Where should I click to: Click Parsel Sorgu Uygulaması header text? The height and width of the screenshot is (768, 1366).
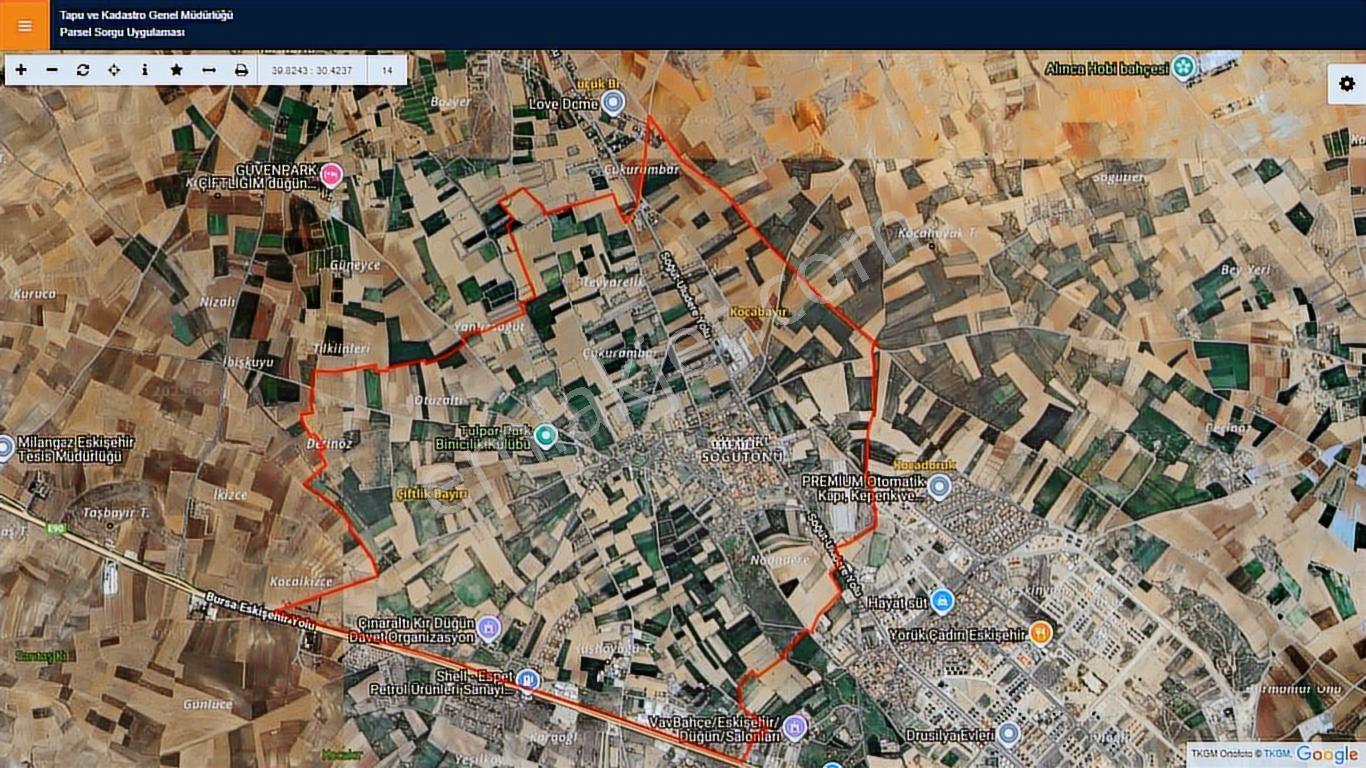(122, 33)
